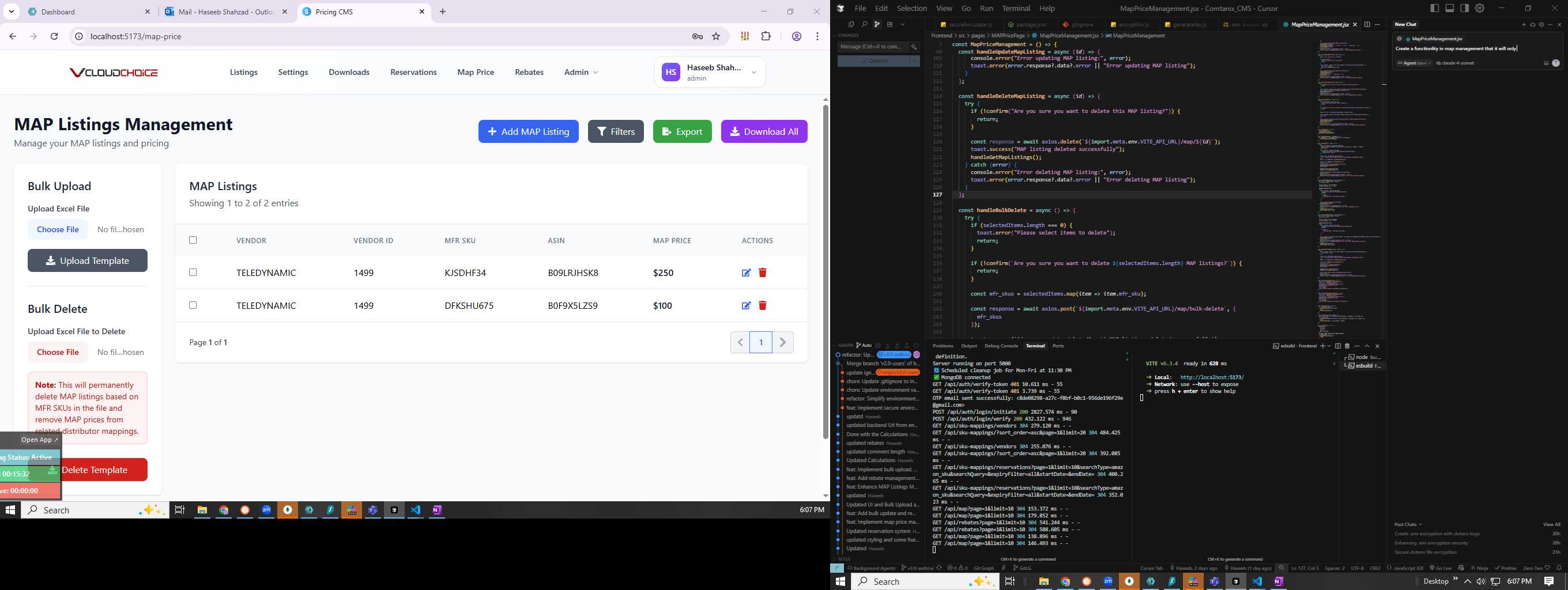The height and width of the screenshot is (590, 1568).
Task: Delete the DFKSHU675 listing via trash icon
Action: [762, 305]
